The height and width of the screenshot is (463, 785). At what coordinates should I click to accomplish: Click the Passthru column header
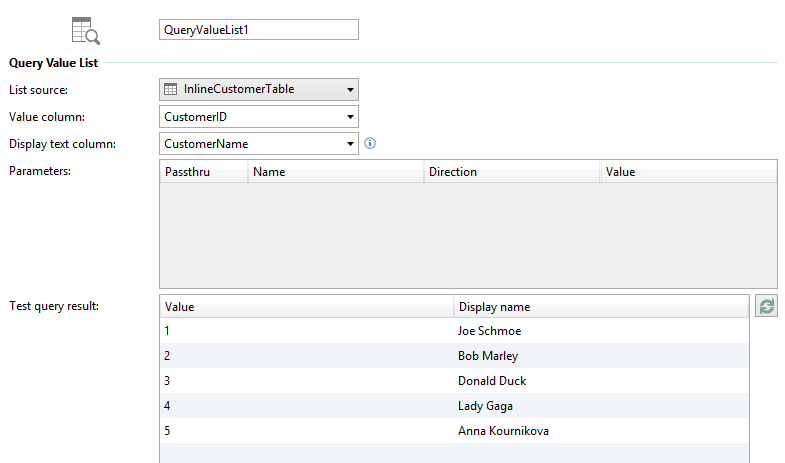204,172
